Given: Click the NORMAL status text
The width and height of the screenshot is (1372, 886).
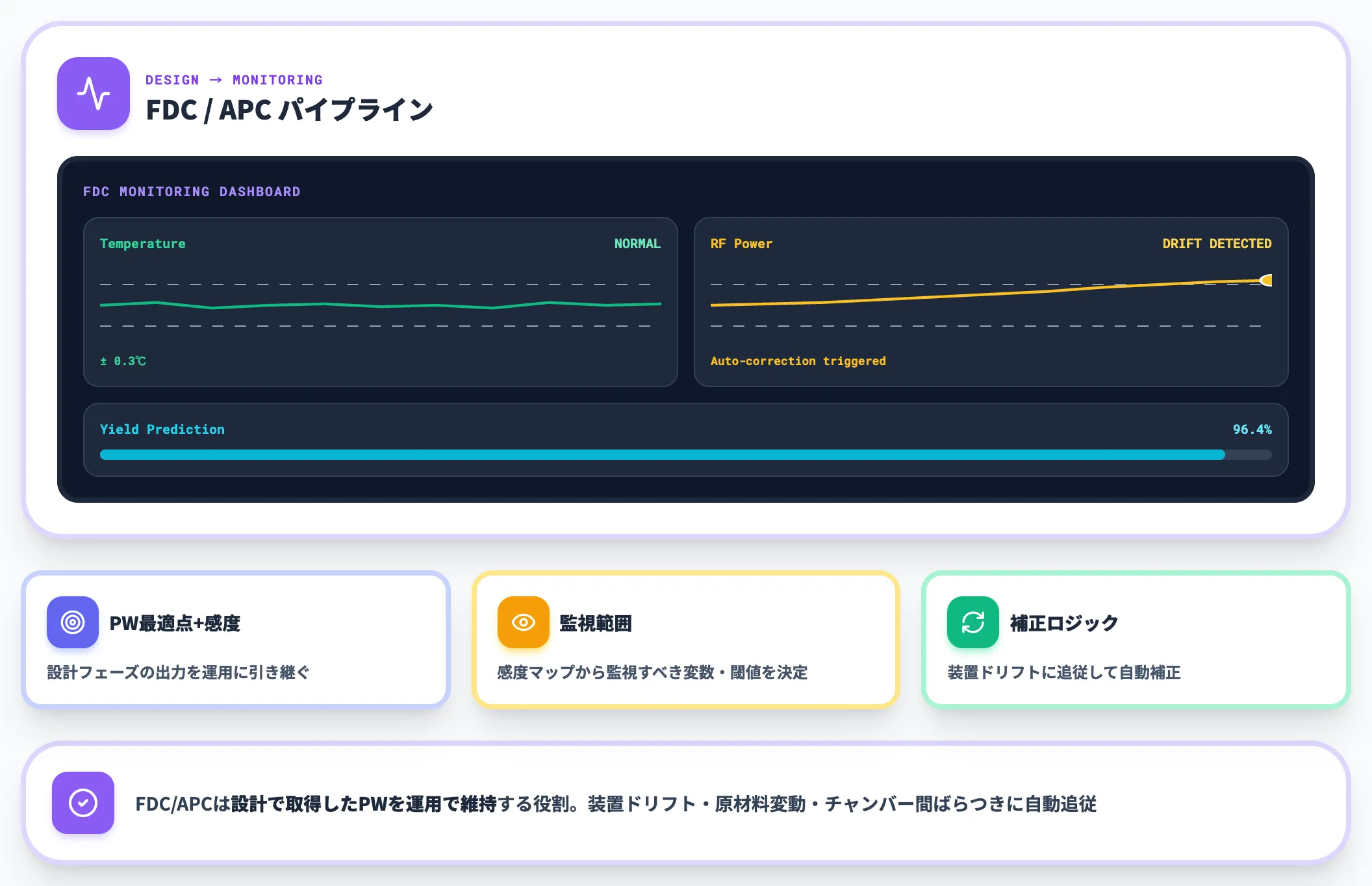Looking at the screenshot, I should (x=637, y=244).
